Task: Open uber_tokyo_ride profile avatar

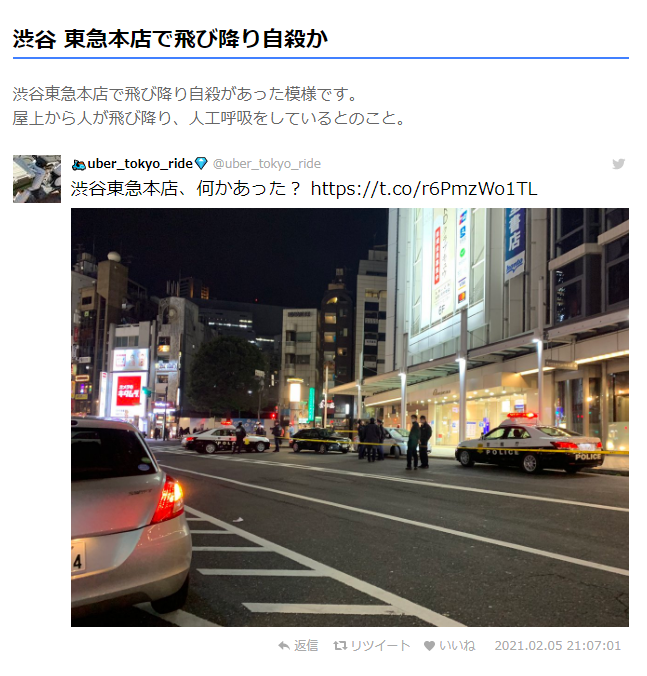Action: click(37, 179)
